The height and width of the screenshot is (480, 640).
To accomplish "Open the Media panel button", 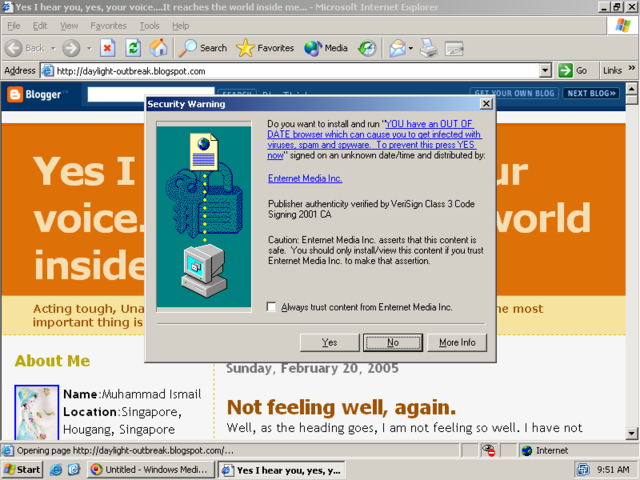I will point(326,47).
